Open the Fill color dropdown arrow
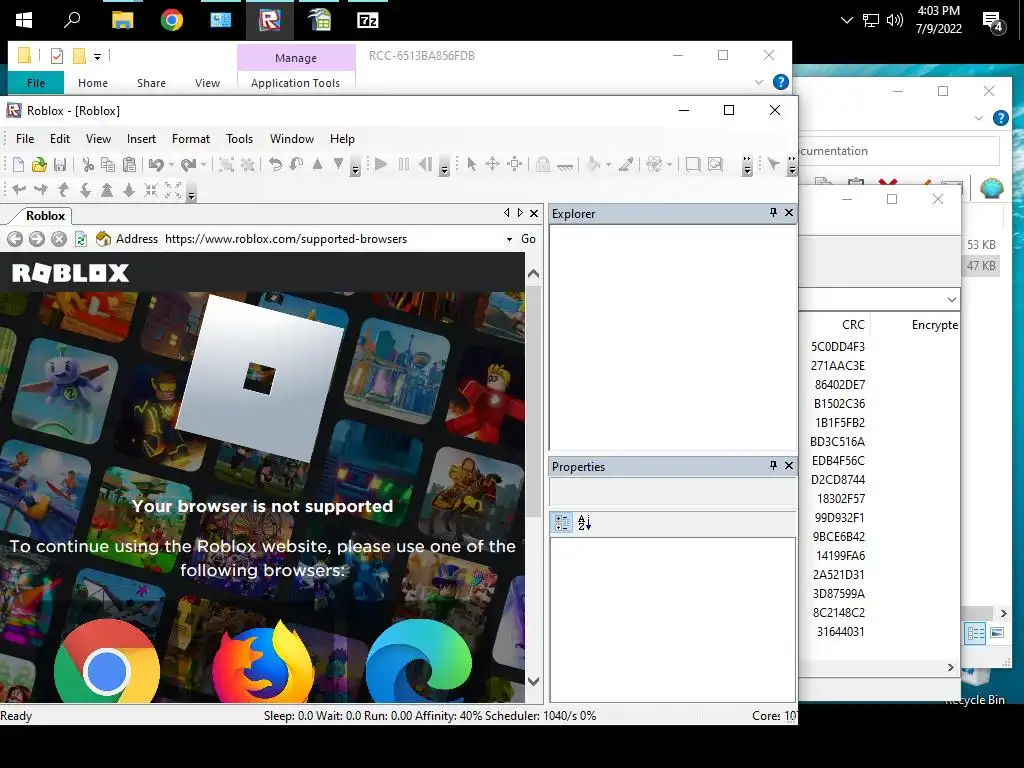Image resolution: width=1024 pixels, height=768 pixels. (608, 165)
